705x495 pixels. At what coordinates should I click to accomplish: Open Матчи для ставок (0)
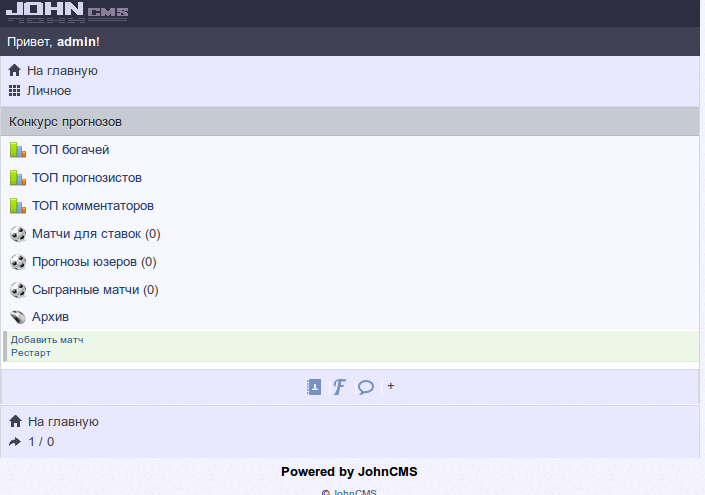[96, 234]
